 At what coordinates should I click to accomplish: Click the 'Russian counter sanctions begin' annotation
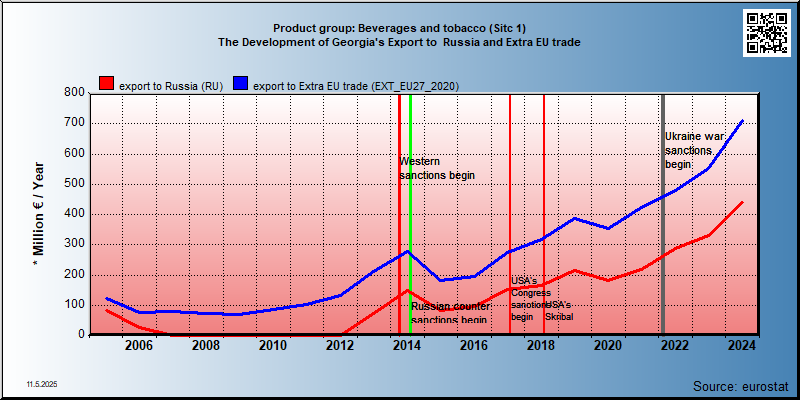[451, 313]
